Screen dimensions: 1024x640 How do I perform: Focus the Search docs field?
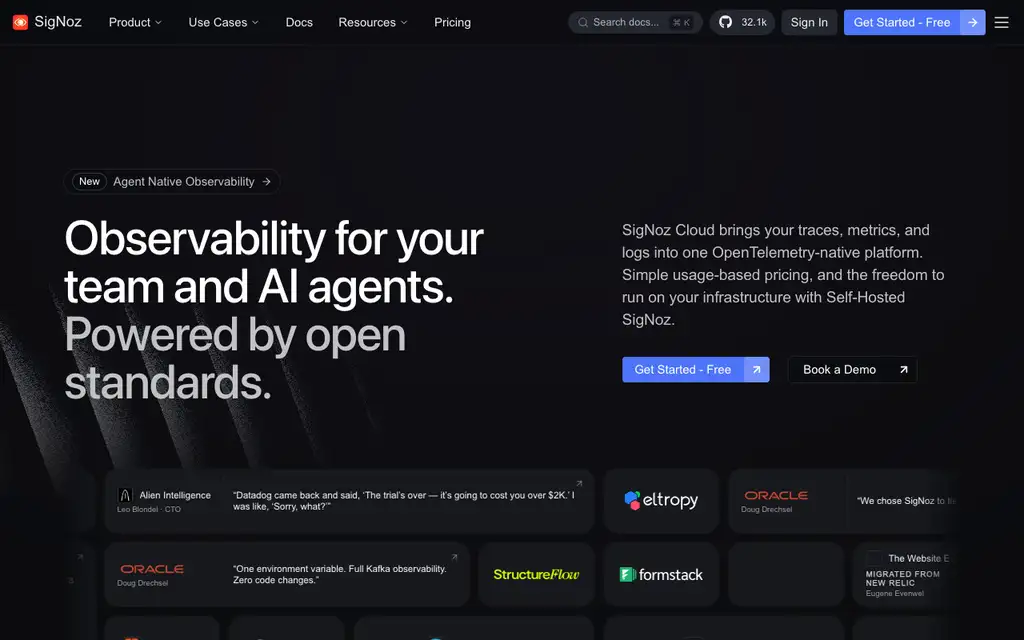[635, 22]
